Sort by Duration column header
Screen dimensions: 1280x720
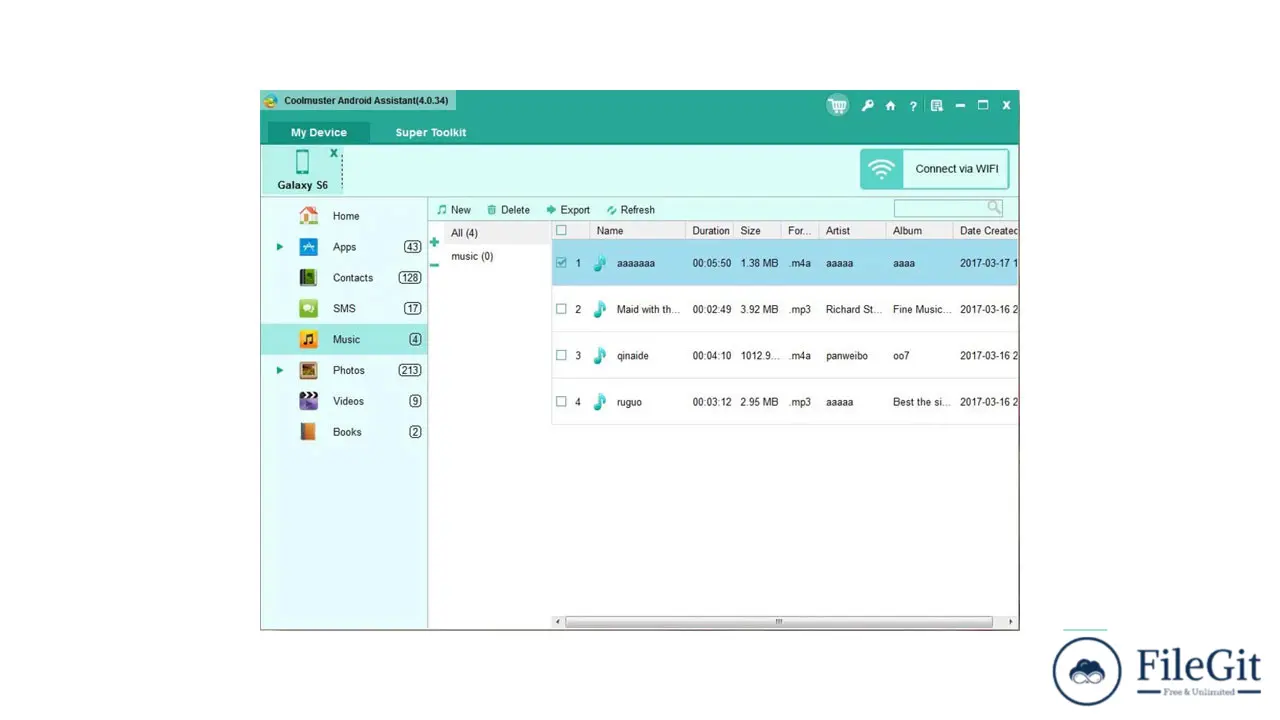710,231
